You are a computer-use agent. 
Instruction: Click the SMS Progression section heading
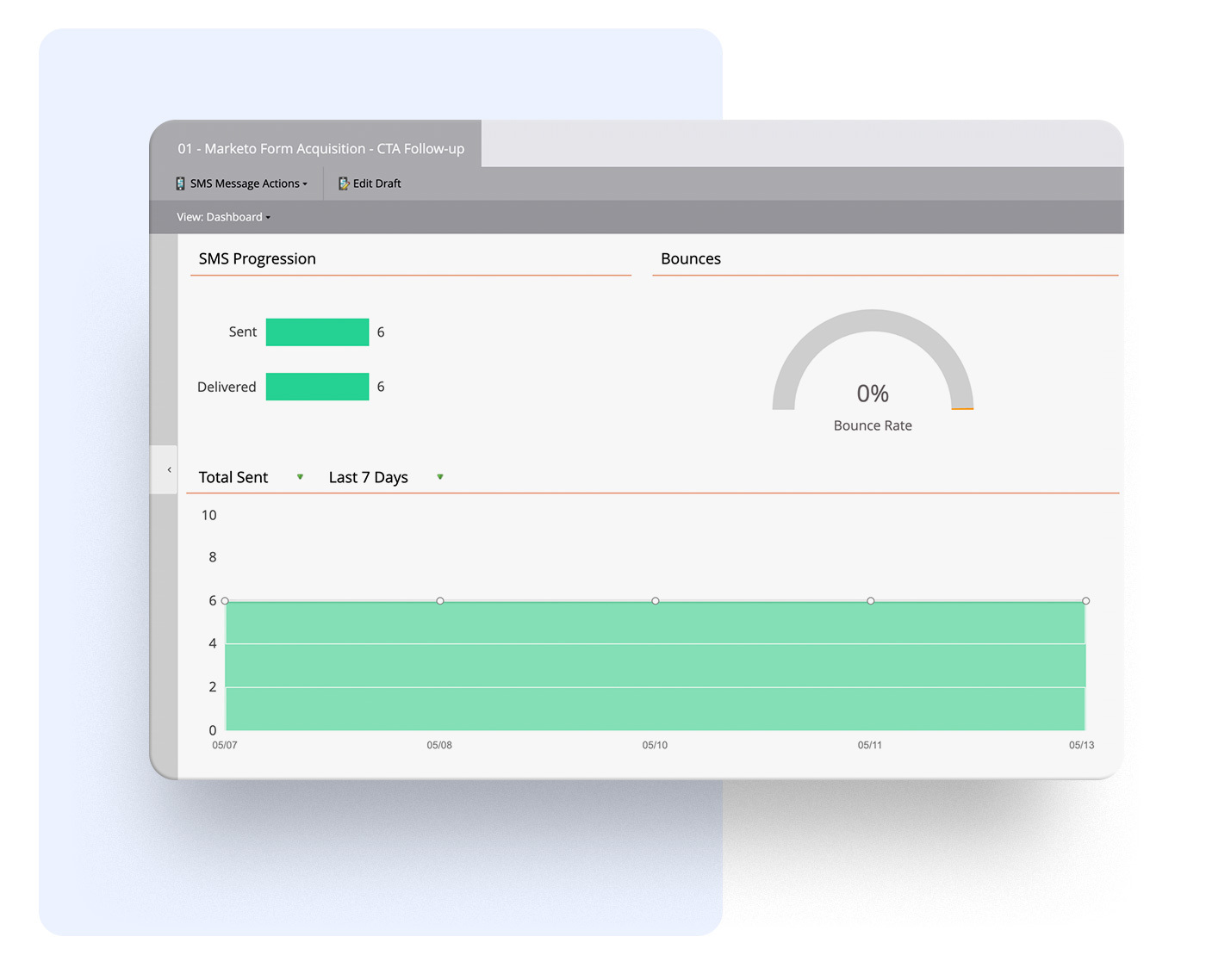coord(258,259)
